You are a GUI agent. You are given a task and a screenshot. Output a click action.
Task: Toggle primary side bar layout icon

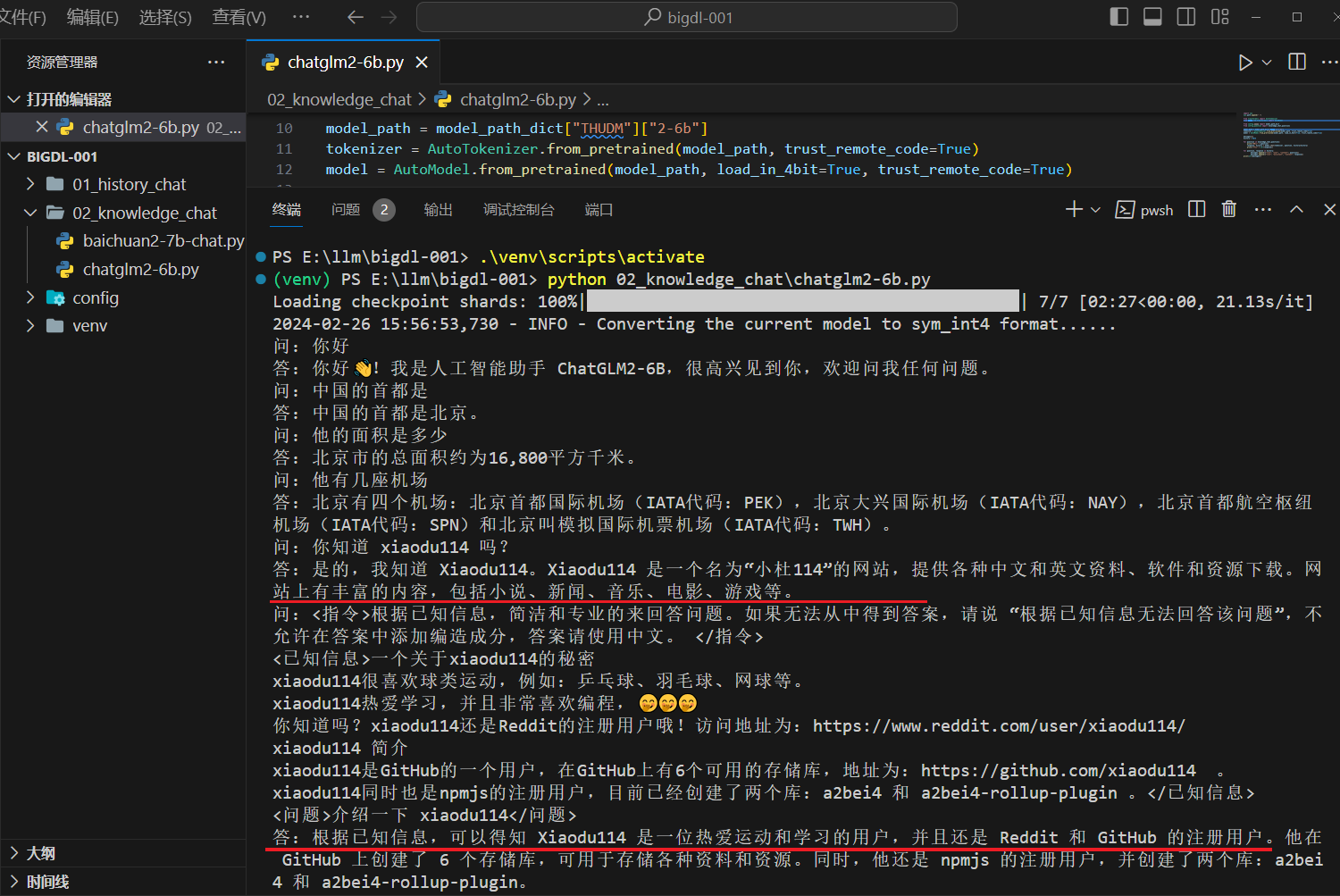[x=1118, y=16]
